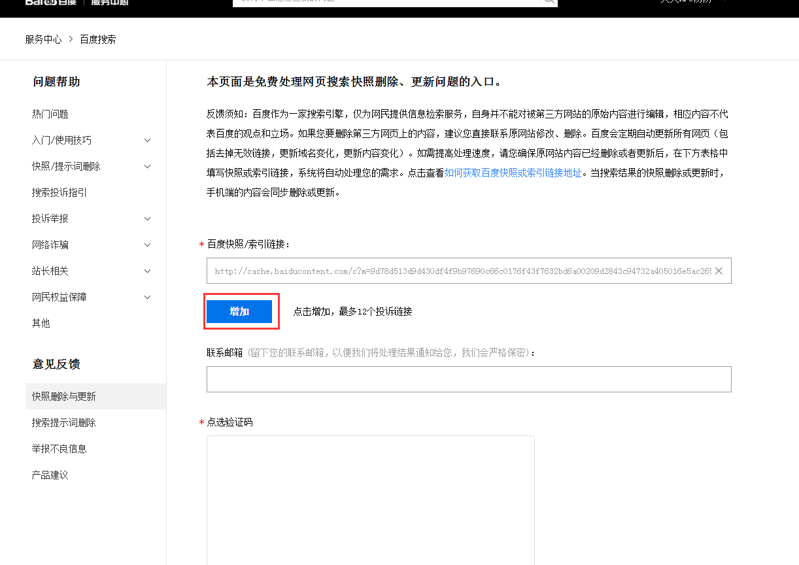Select 快照删除与更新 feedback item
The image size is (799, 565).
[x=96, y=396]
